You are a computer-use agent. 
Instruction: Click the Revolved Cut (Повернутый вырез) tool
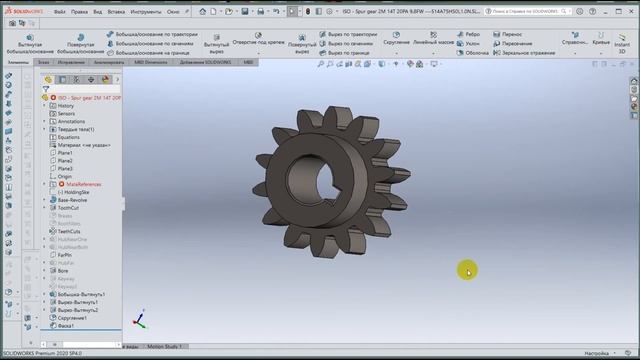(x=302, y=45)
